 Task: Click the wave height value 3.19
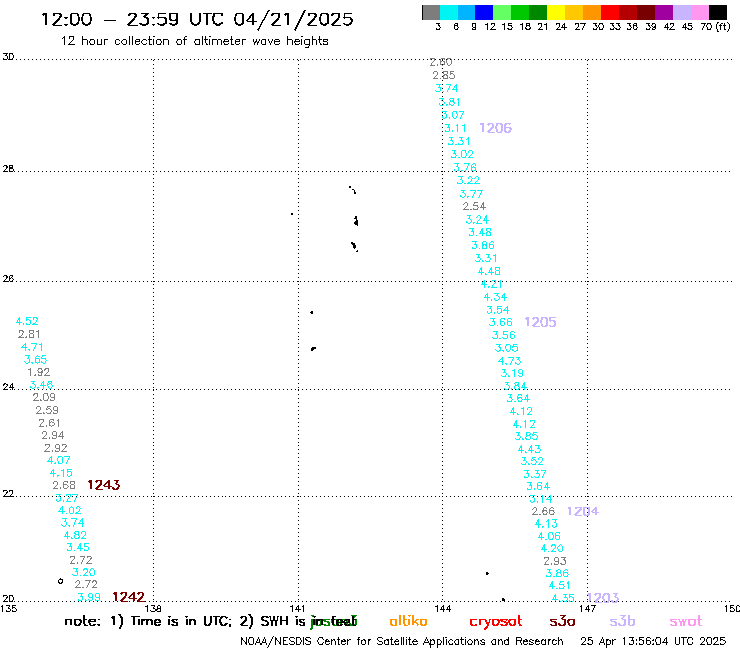(x=512, y=373)
